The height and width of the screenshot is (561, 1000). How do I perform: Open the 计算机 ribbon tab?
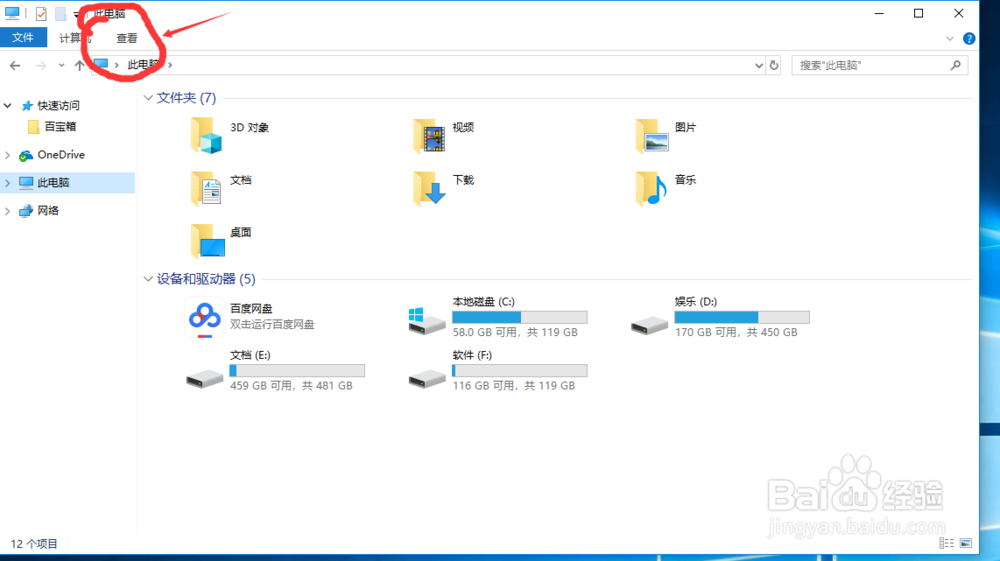coord(75,38)
